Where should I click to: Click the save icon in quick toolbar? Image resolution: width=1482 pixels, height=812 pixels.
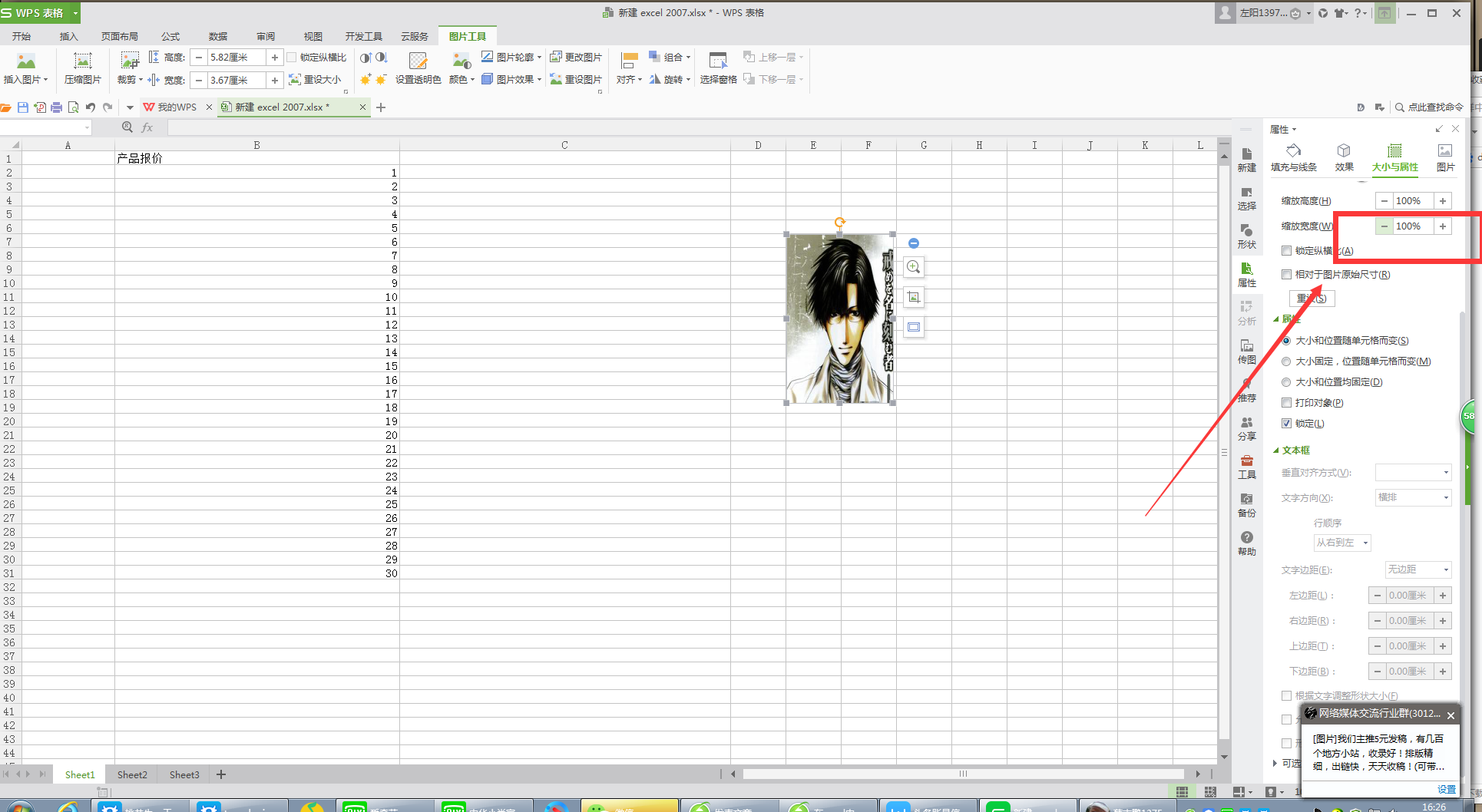pos(23,107)
